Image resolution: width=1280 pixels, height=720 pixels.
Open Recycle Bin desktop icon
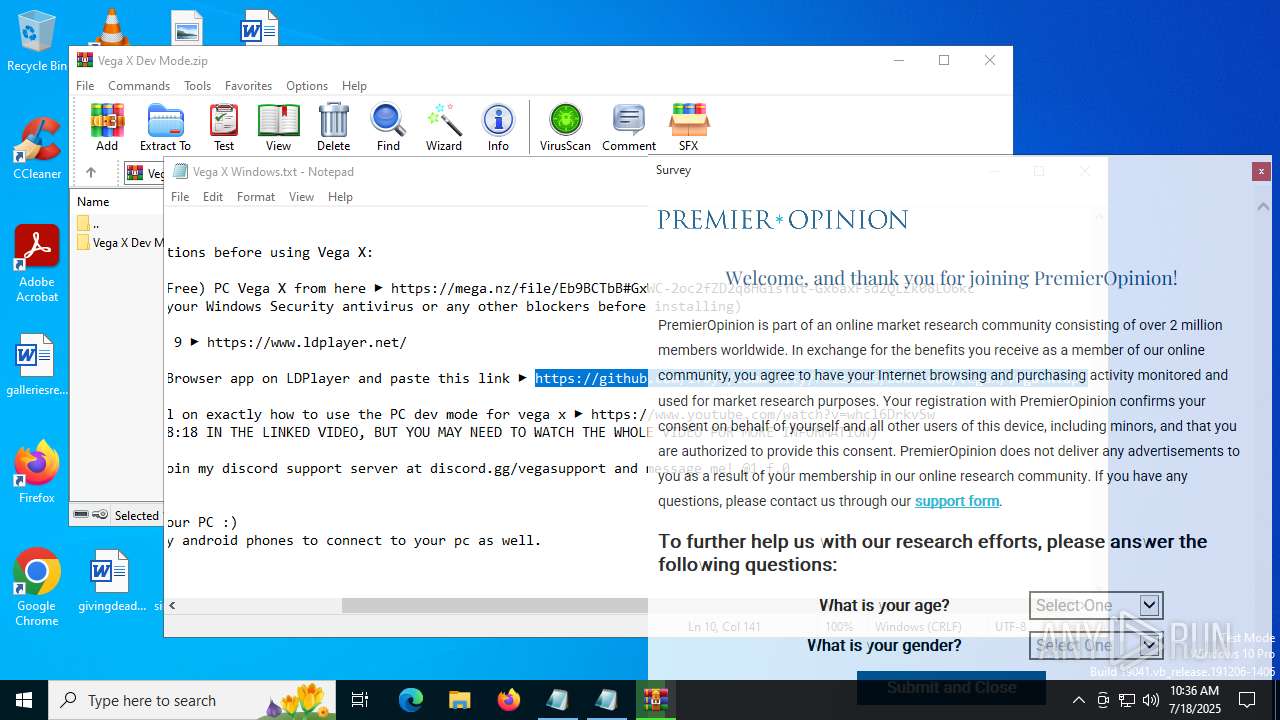click(x=37, y=41)
